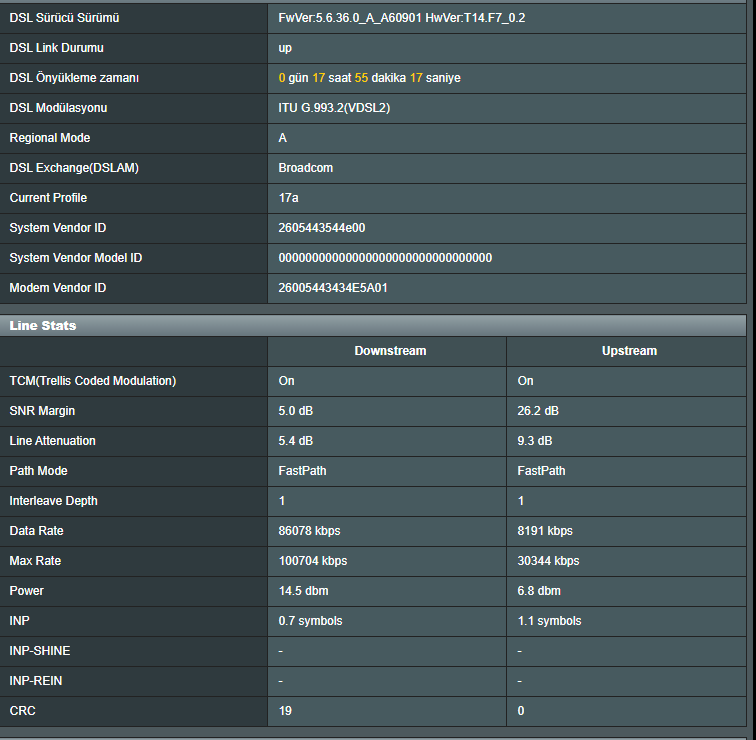Image resolution: width=756 pixels, height=740 pixels.
Task: Click the Upstream column header
Action: tap(629, 351)
